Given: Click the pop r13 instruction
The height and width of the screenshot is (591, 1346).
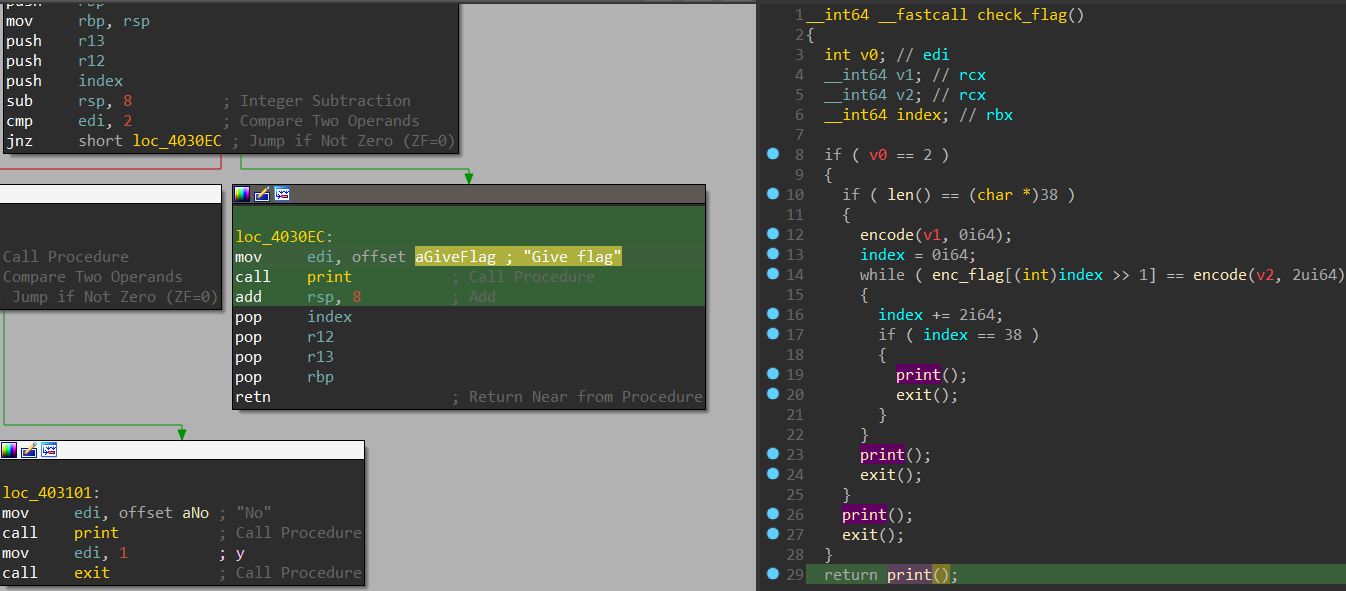Looking at the screenshot, I should pyautogui.click(x=284, y=357).
